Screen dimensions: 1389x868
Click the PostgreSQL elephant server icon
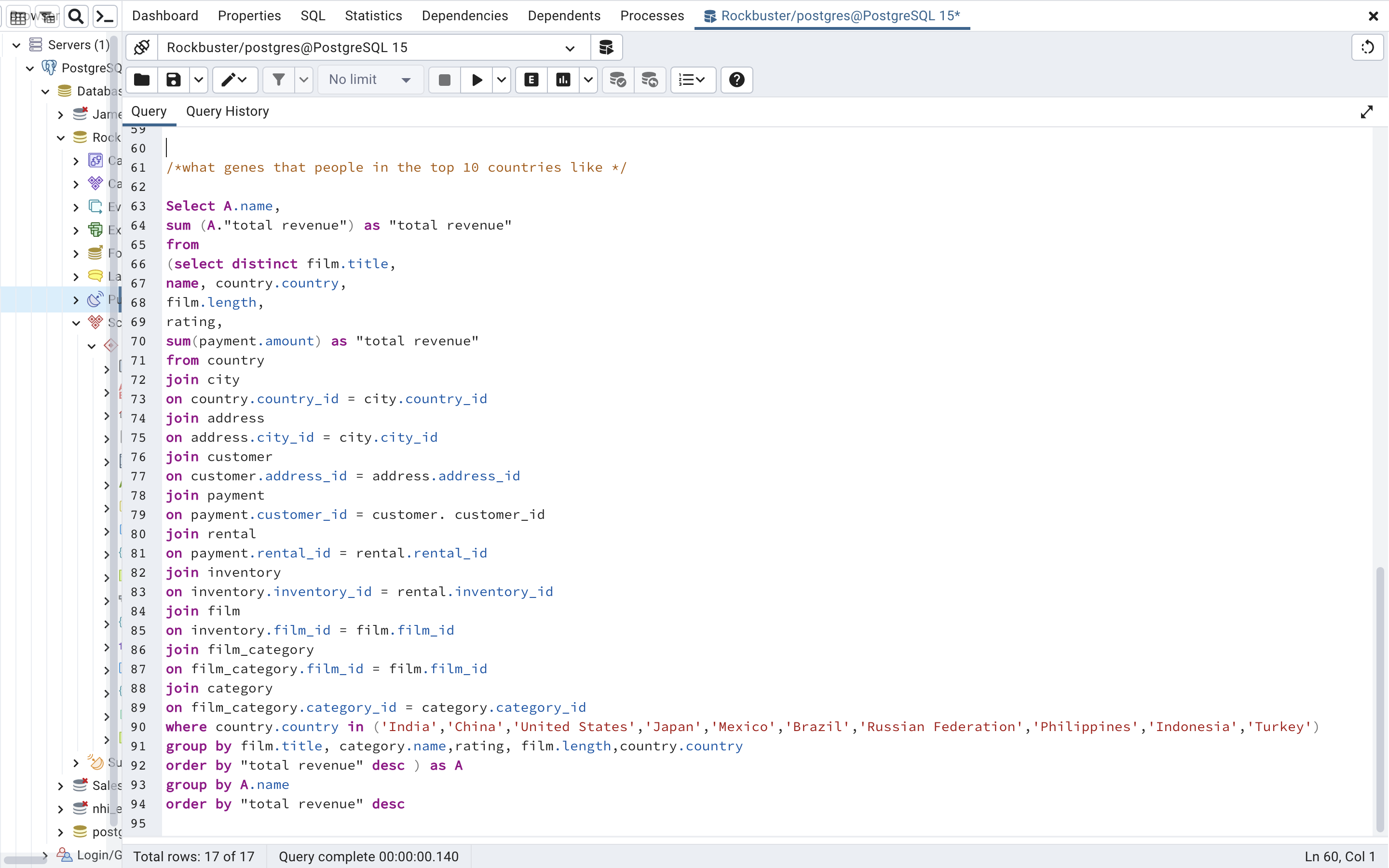coord(49,68)
